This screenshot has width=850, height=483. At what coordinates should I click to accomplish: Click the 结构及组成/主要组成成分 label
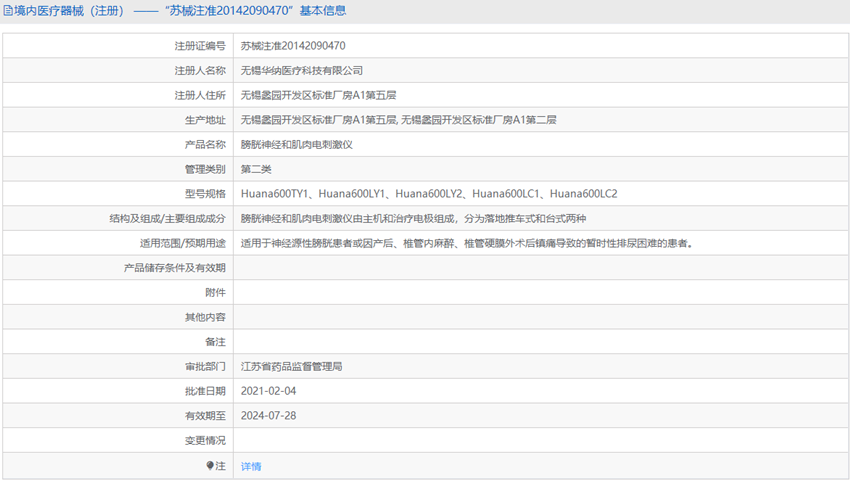pos(167,218)
